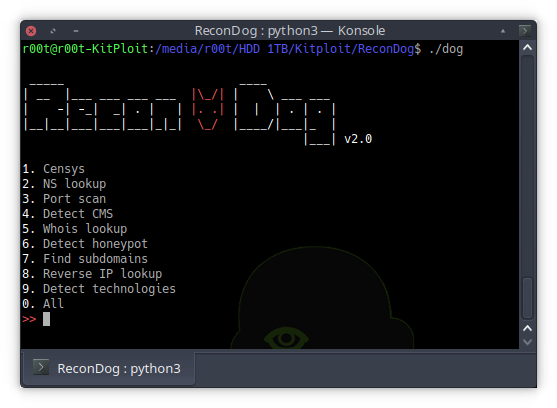Click the '4. Detect CMS' line
This screenshot has height=408, width=557.
pyautogui.click(x=67, y=213)
